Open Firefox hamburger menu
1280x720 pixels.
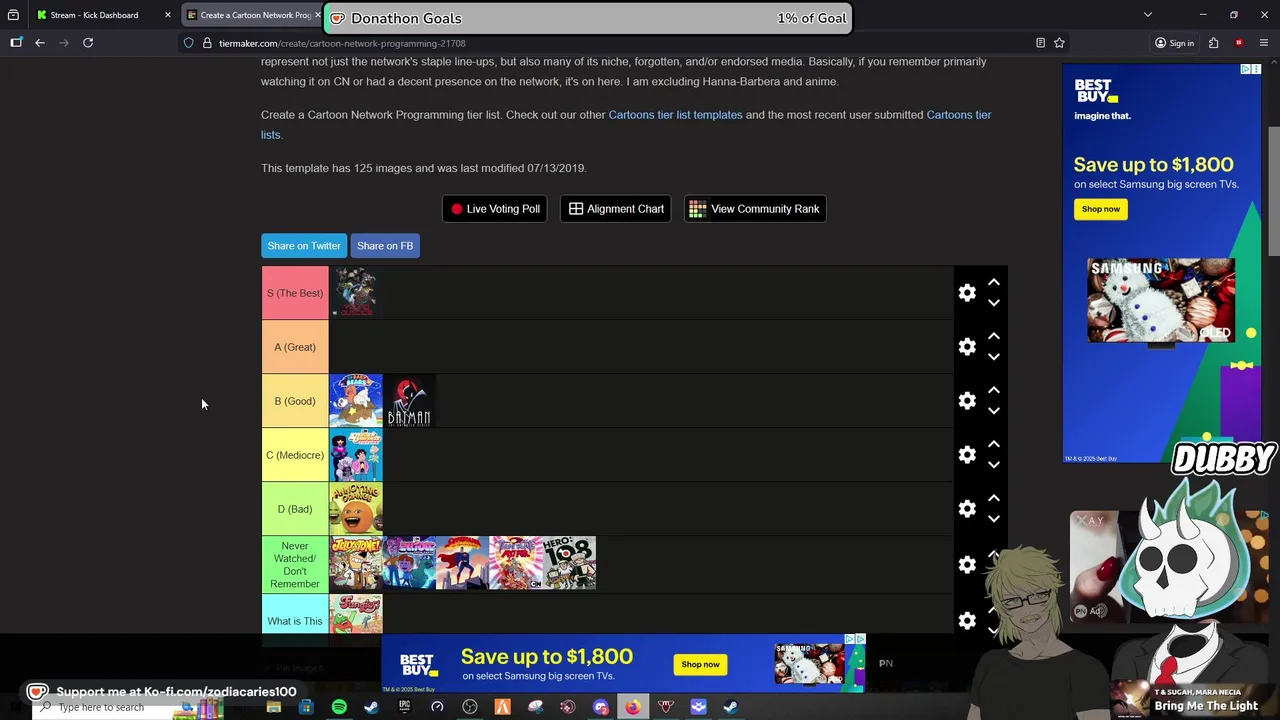coord(1264,43)
